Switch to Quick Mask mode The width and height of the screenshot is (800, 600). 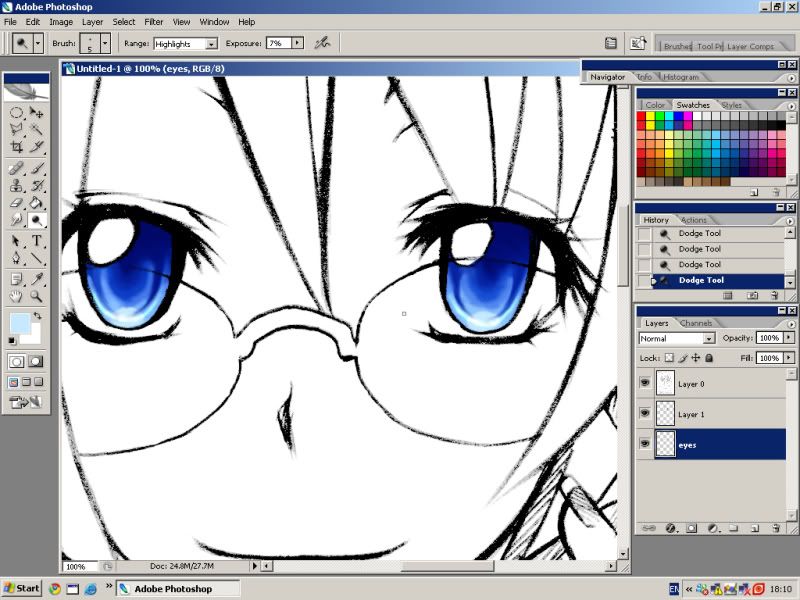[x=36, y=362]
